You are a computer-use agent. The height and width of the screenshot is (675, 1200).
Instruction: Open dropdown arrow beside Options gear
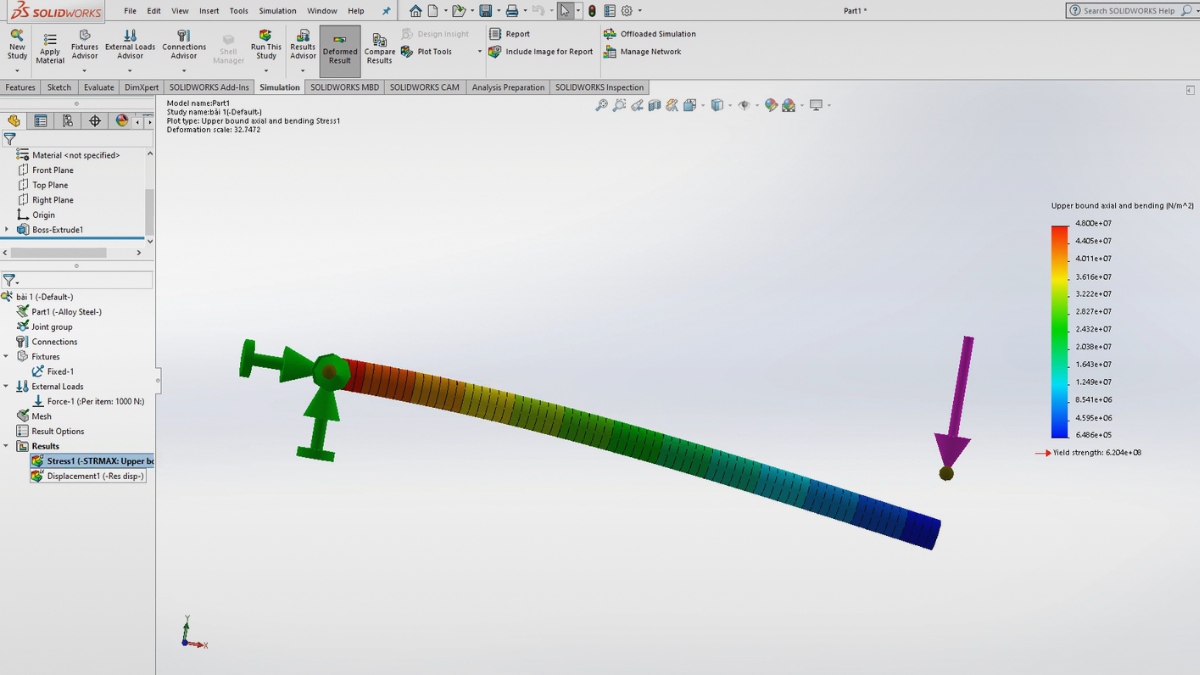click(x=639, y=11)
